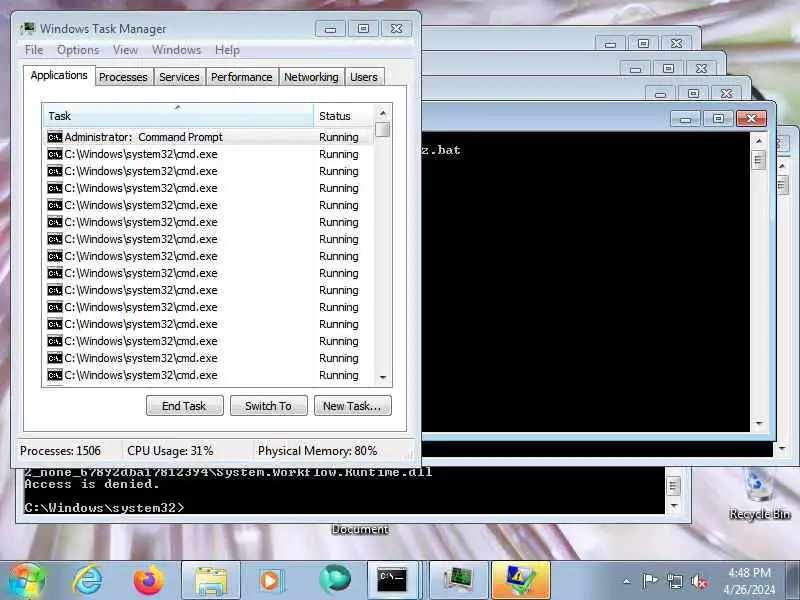This screenshot has height=600, width=800.
Task: Click the z.bat text in cmd window
Action: (x=442, y=150)
